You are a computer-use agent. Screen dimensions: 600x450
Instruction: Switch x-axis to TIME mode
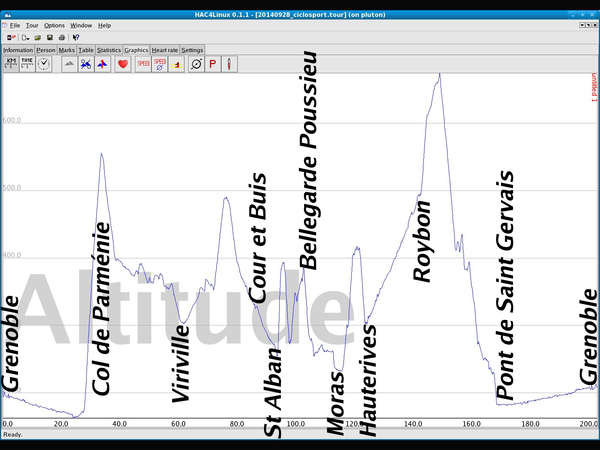click(x=27, y=63)
